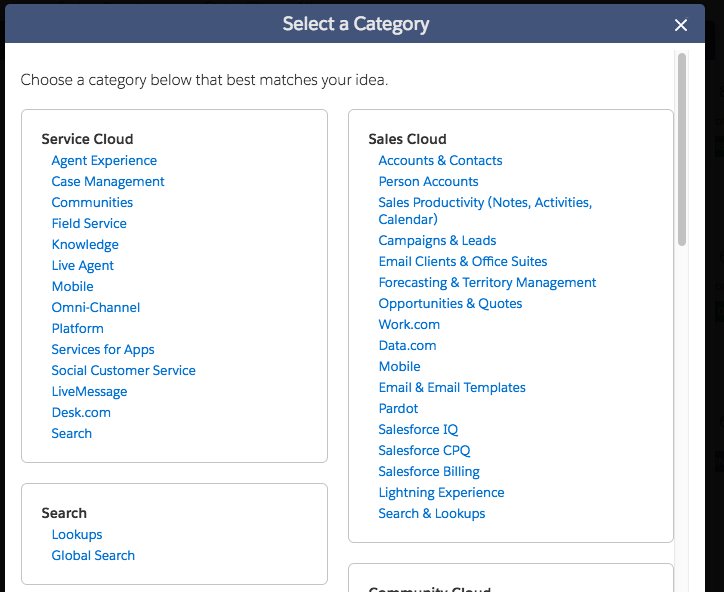Click the dialog's vertical scrollbar thumb

[x=682, y=149]
